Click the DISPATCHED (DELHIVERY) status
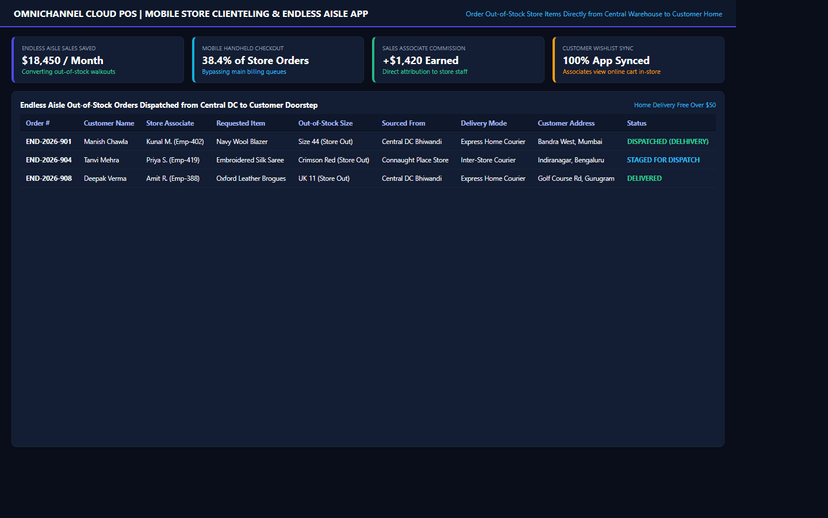 (x=667, y=142)
